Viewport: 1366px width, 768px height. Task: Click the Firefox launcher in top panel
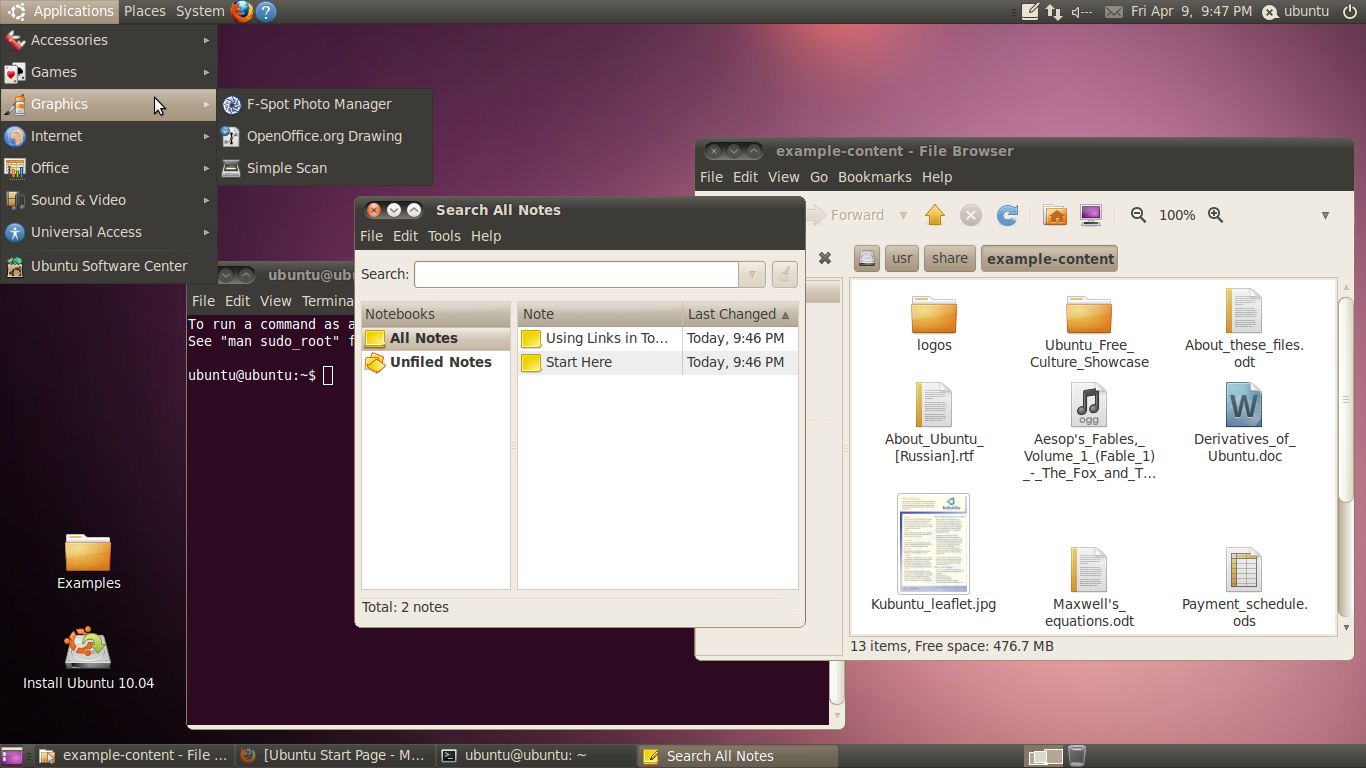pos(242,11)
